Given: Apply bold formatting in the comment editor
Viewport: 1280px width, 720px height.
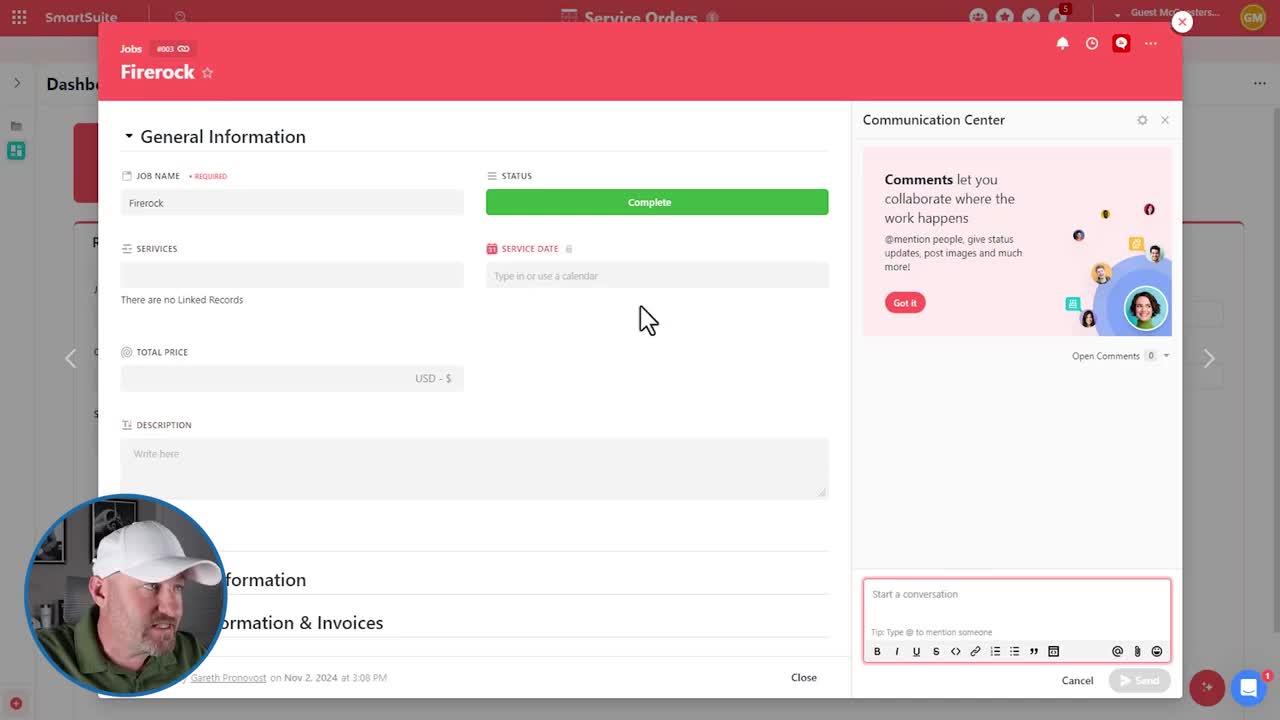Looking at the screenshot, I should [x=877, y=652].
